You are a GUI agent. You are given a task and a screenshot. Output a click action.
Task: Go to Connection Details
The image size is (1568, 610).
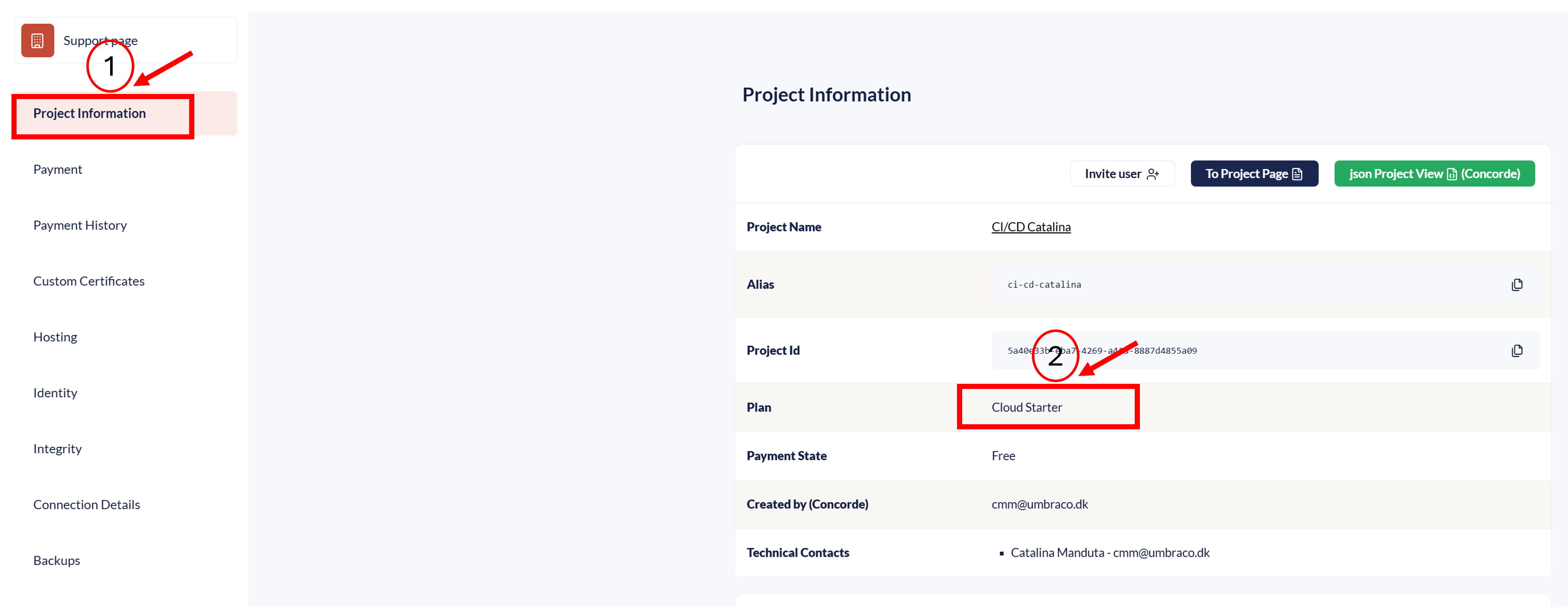86,505
